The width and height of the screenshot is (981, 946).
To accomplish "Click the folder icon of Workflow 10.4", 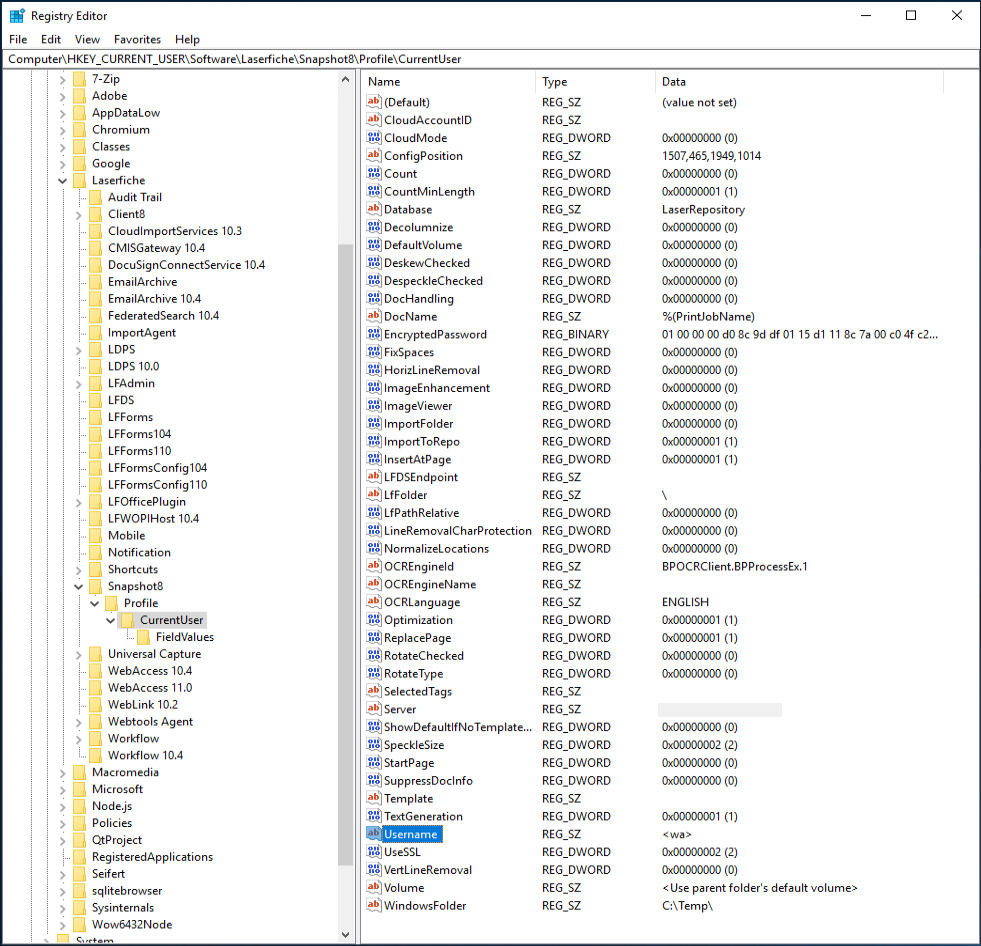I will pos(96,755).
